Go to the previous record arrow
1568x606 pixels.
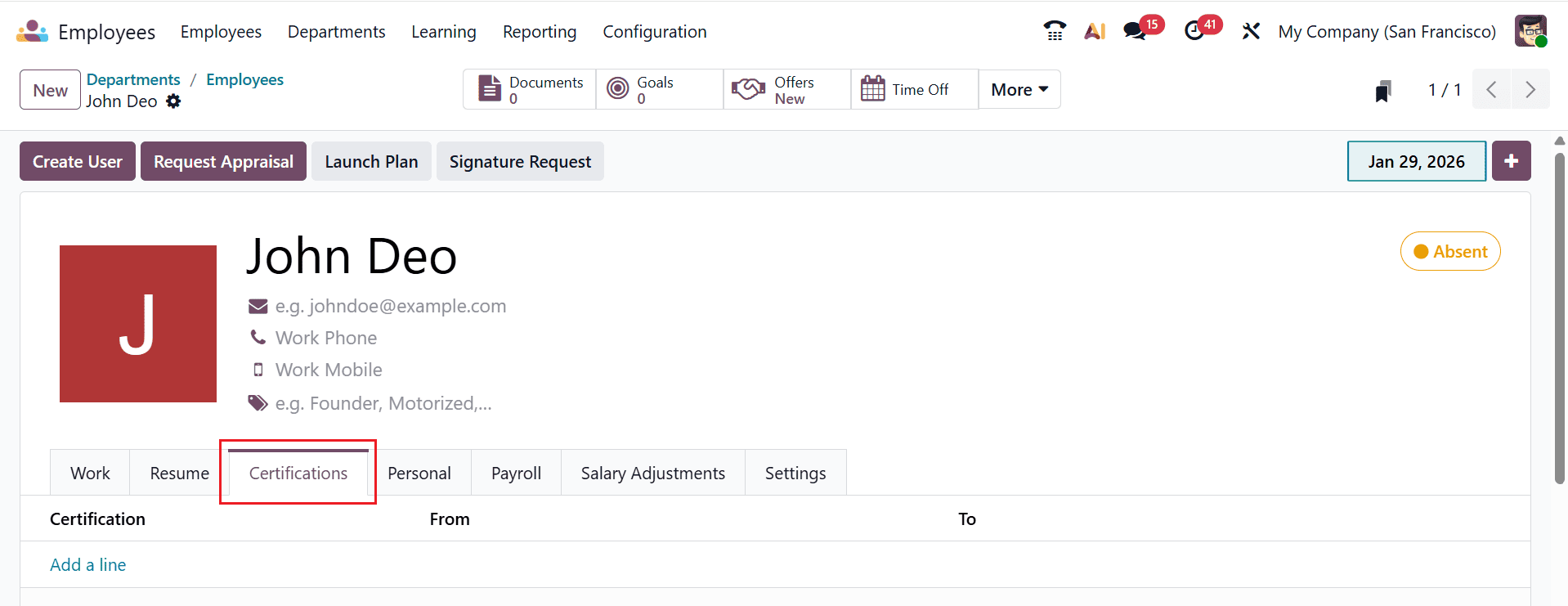1492,89
